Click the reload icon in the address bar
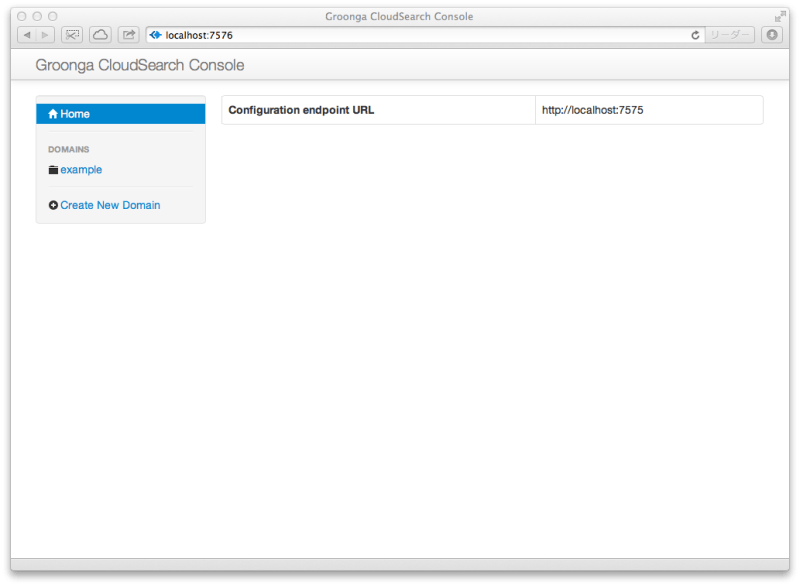 coord(695,34)
